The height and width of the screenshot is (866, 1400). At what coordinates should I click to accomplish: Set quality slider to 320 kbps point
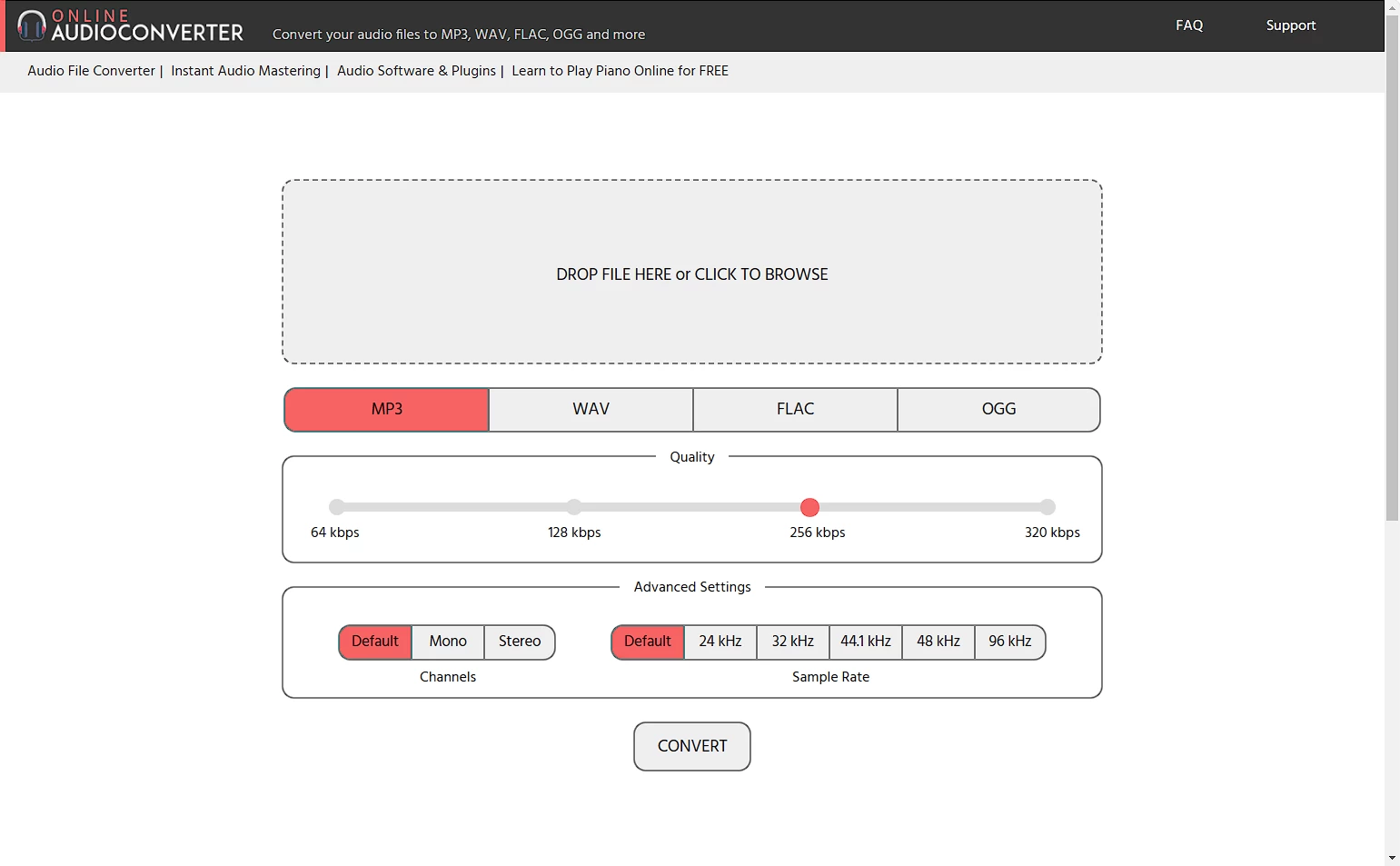pos(1048,507)
